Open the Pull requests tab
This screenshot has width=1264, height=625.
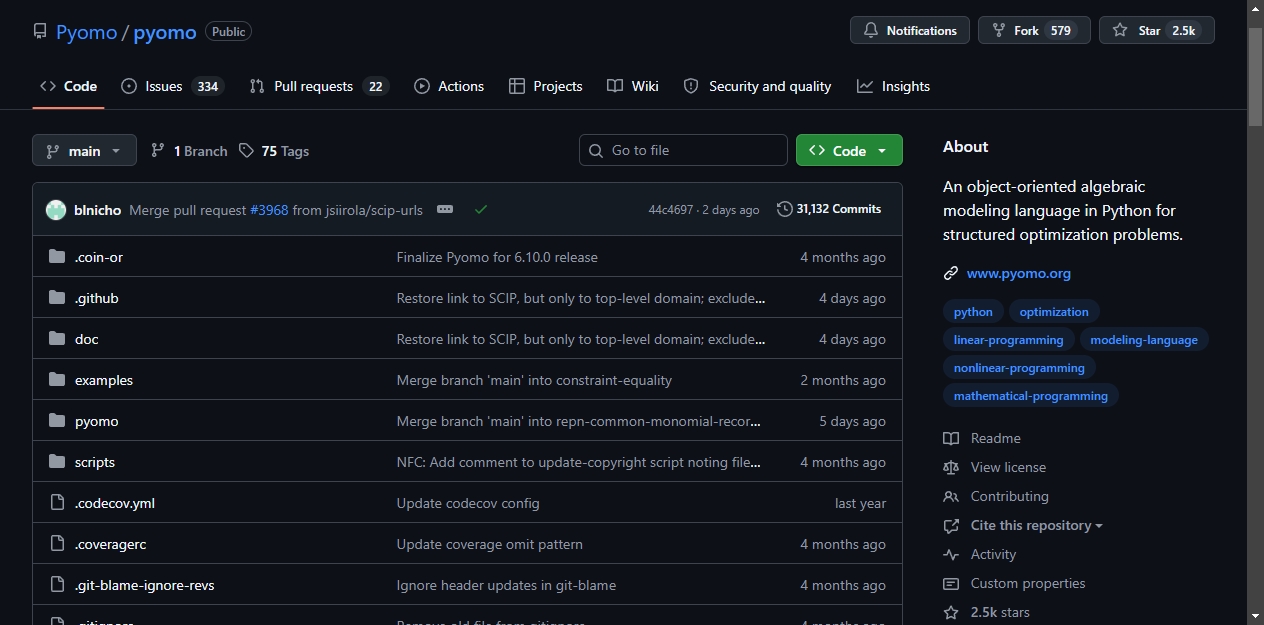(x=319, y=86)
